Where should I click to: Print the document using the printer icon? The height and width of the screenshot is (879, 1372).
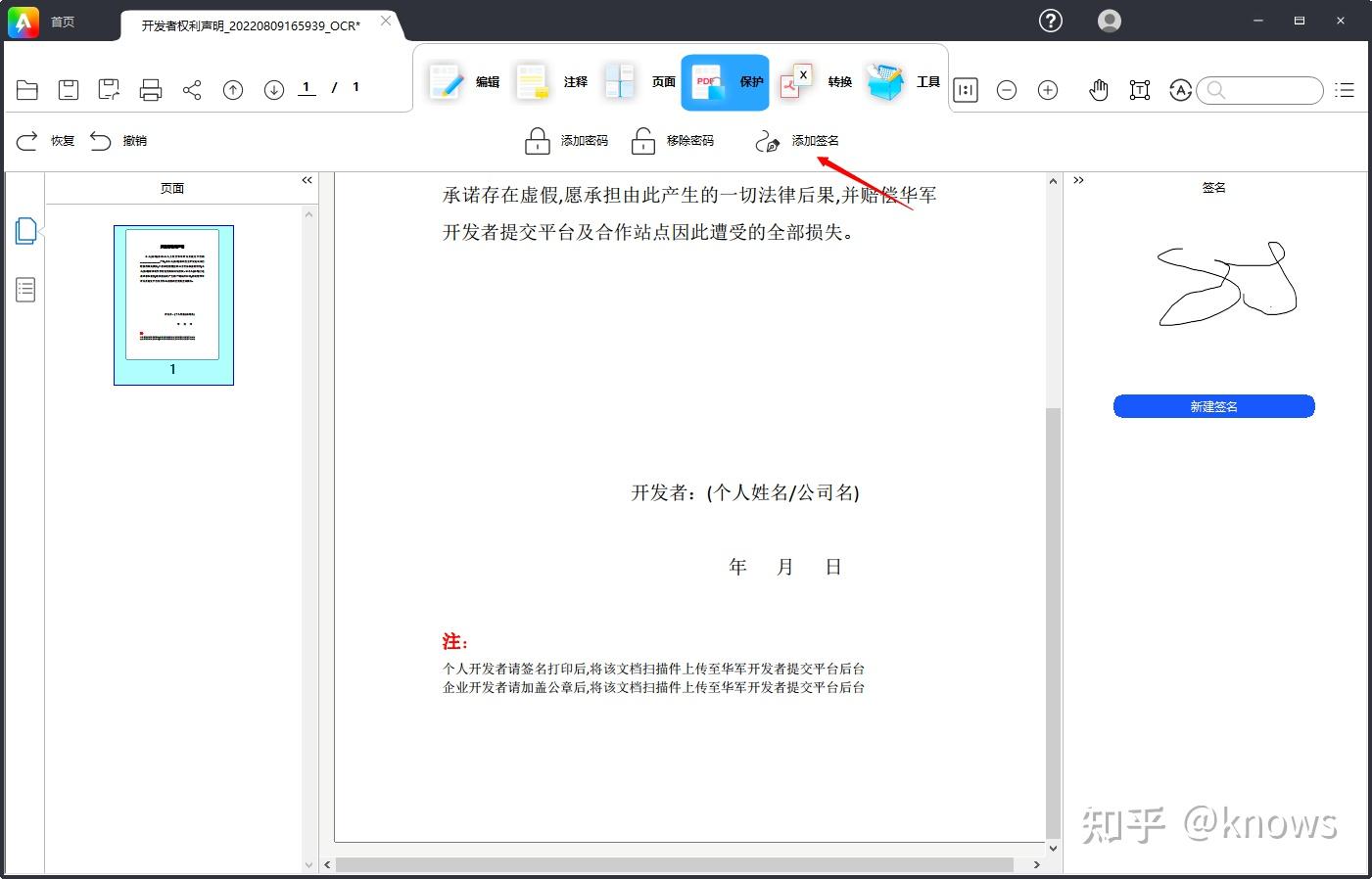click(151, 90)
